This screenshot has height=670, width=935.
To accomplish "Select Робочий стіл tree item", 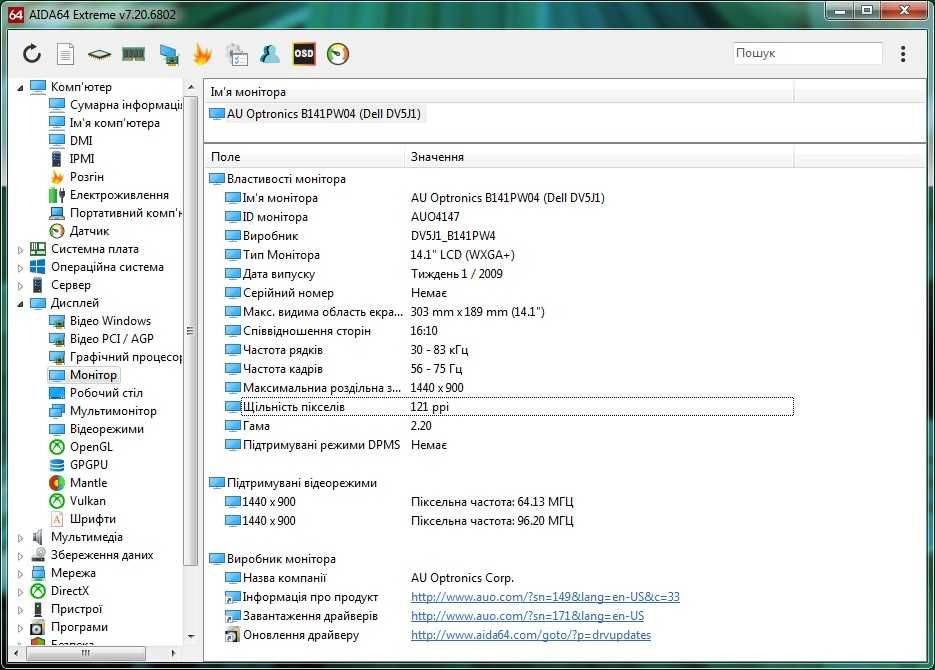I will (x=106, y=393).
